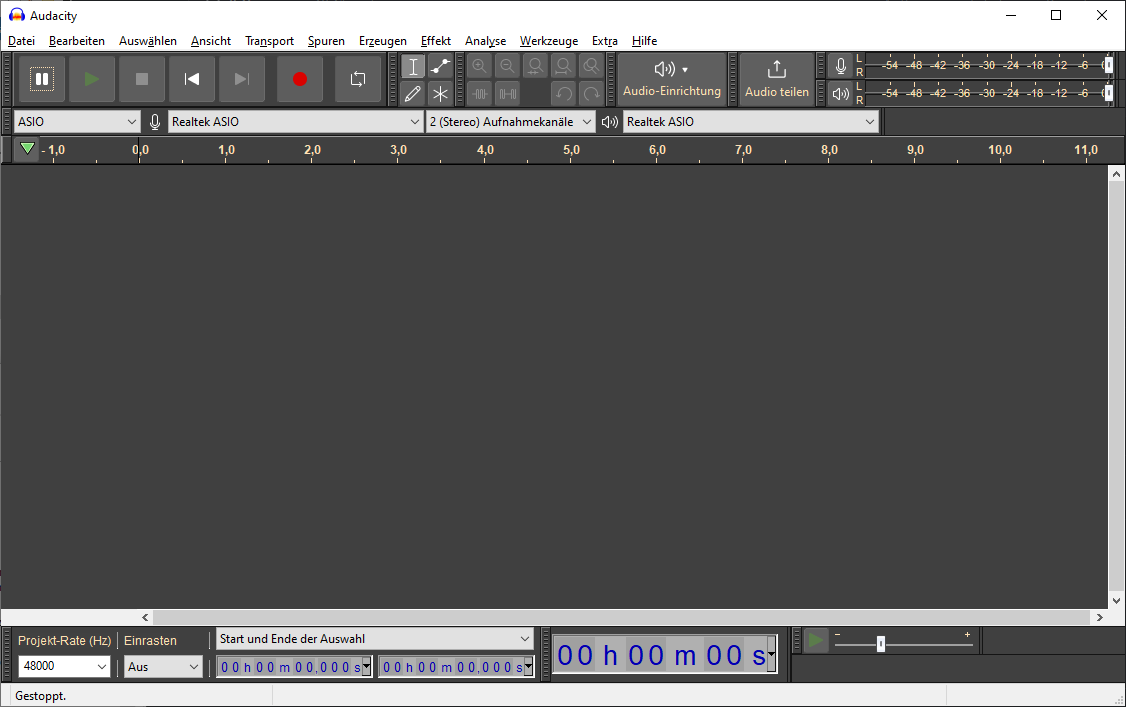The height and width of the screenshot is (707, 1126).
Task: Open the Audio-Einrichtung menu
Action: coord(671,79)
